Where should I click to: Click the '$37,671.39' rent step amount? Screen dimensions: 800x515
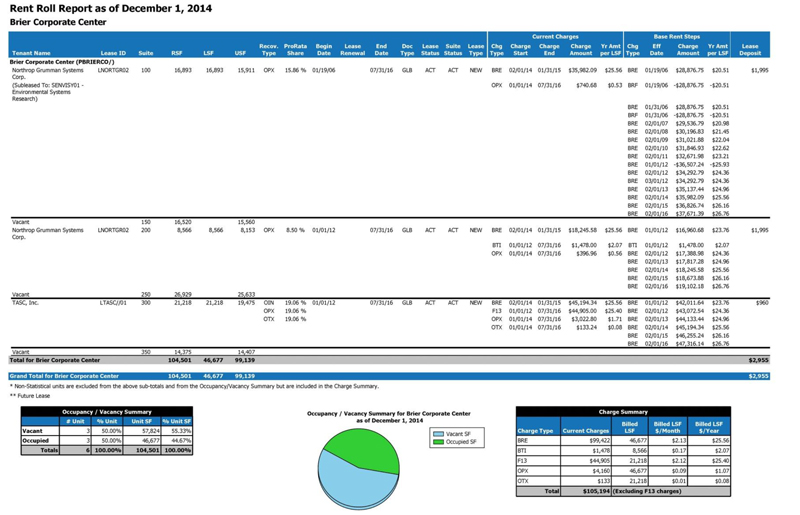(x=690, y=214)
